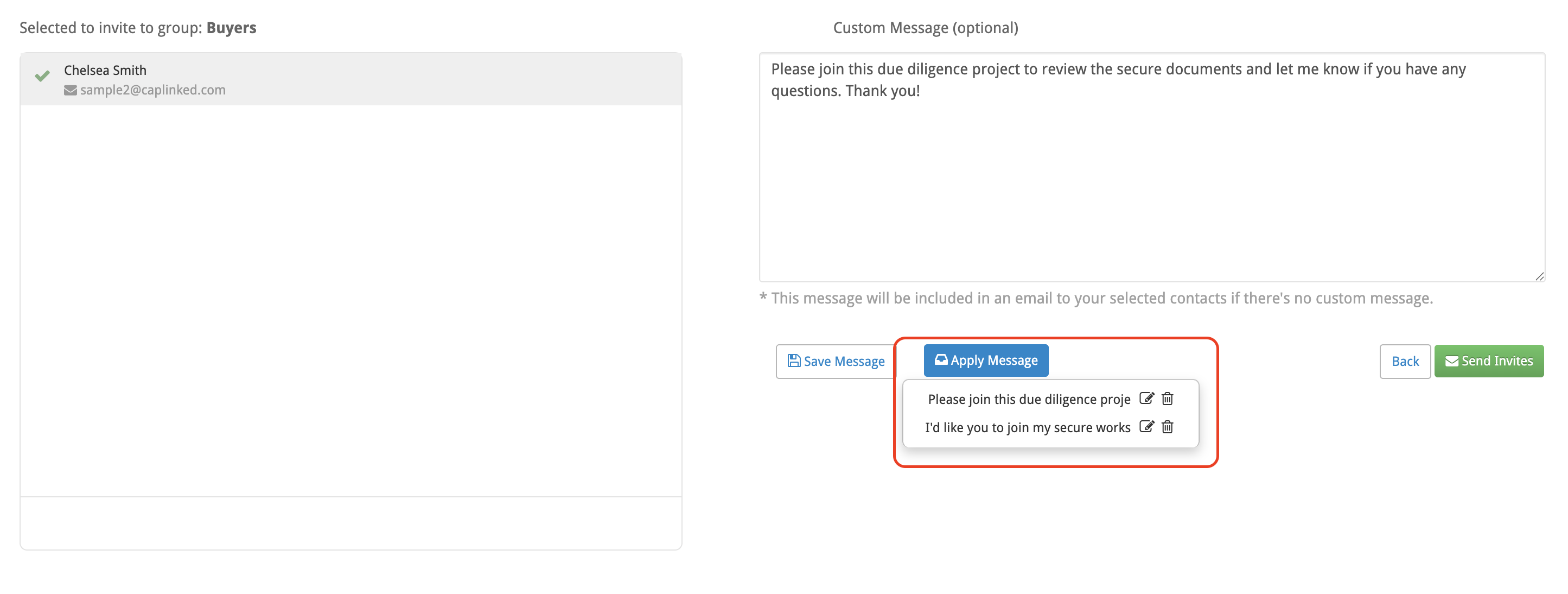The width and height of the screenshot is (1568, 594).
Task: Click the sample2@caplinked.com email address
Action: [x=153, y=90]
